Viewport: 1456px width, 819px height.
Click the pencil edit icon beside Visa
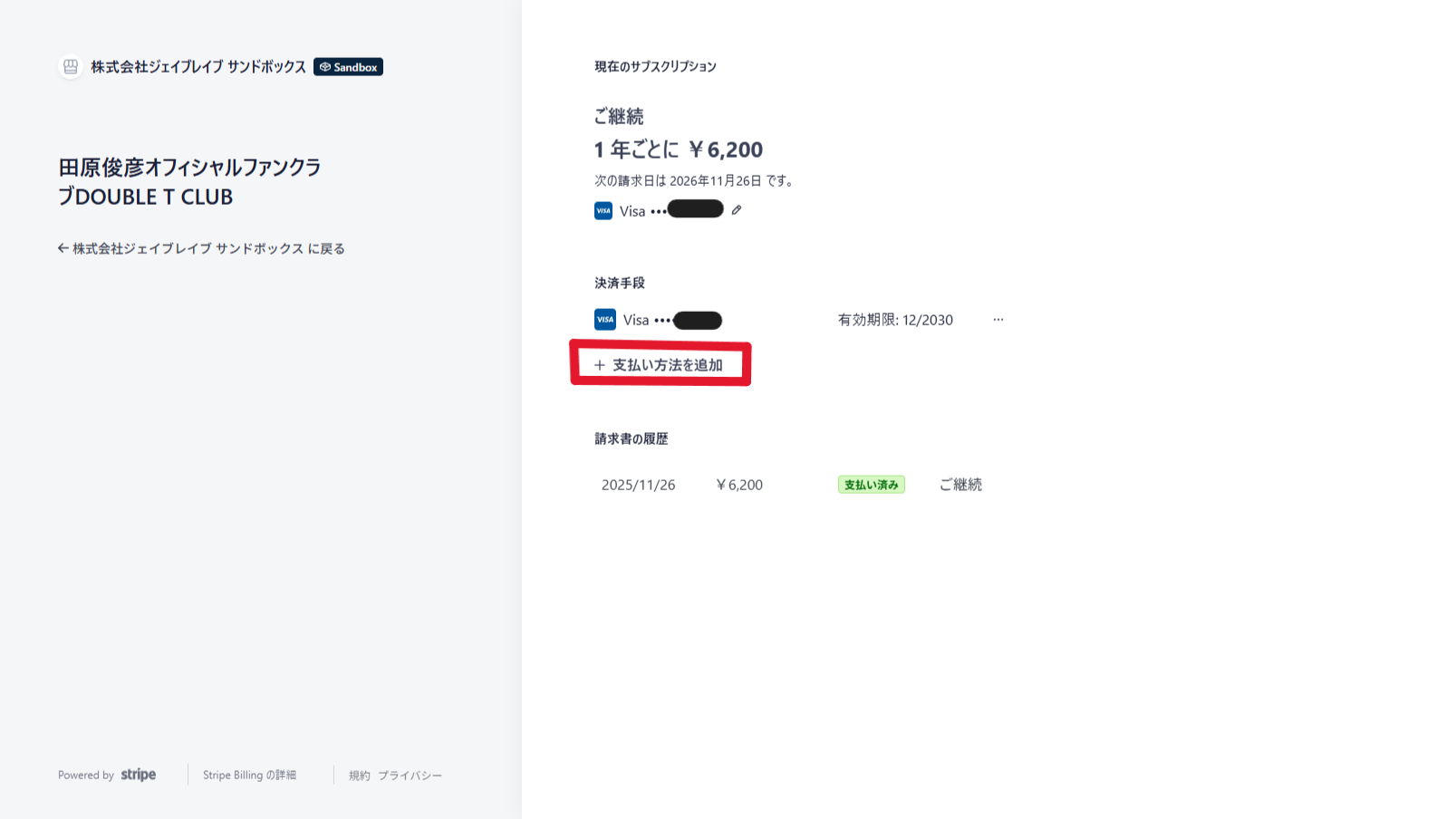click(737, 210)
